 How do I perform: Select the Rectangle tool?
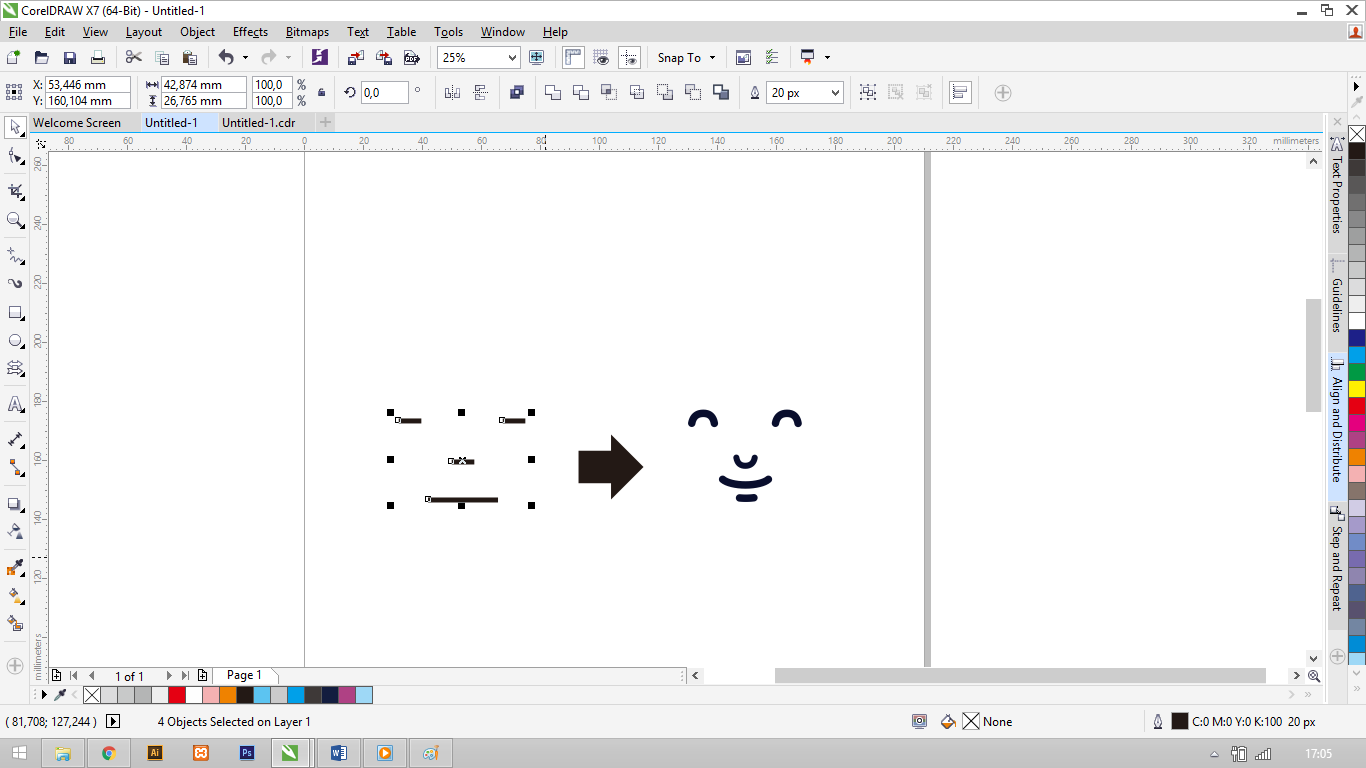click(14, 313)
